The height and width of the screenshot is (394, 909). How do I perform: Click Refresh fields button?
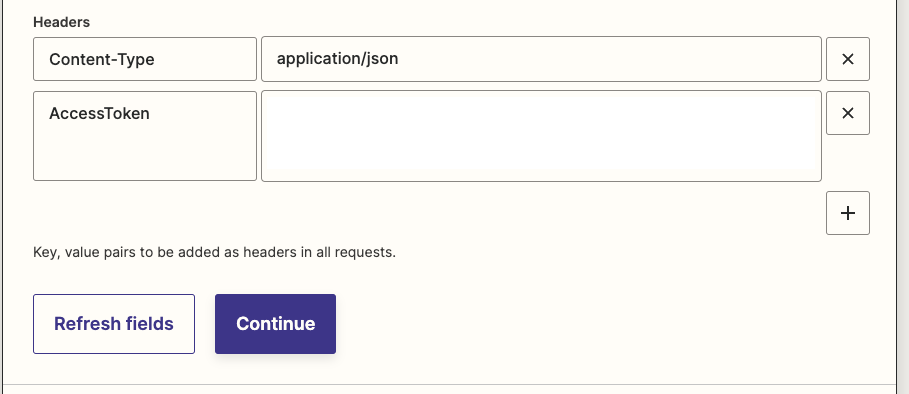[114, 324]
